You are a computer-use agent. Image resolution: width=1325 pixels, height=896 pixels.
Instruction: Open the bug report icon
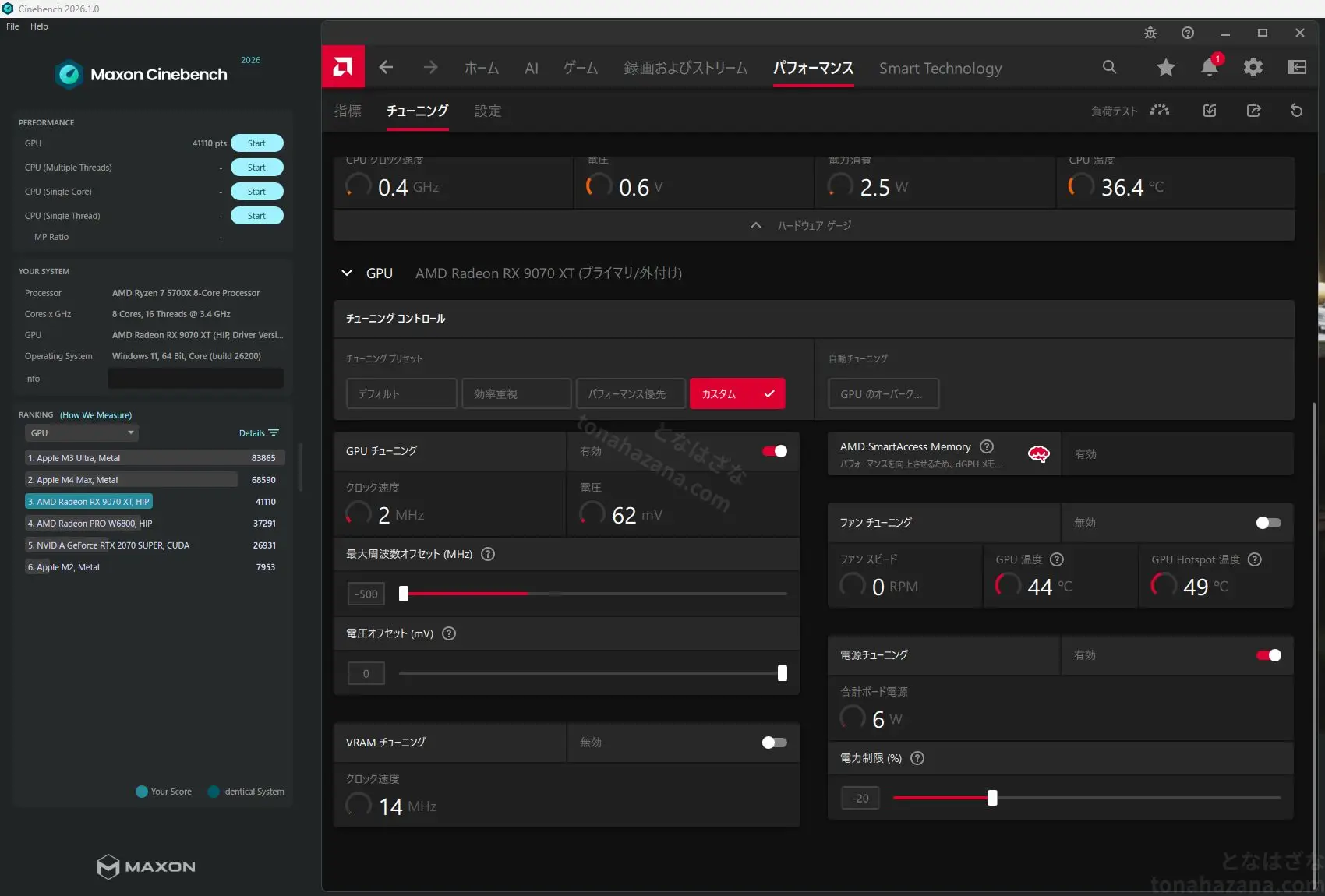[x=1150, y=33]
